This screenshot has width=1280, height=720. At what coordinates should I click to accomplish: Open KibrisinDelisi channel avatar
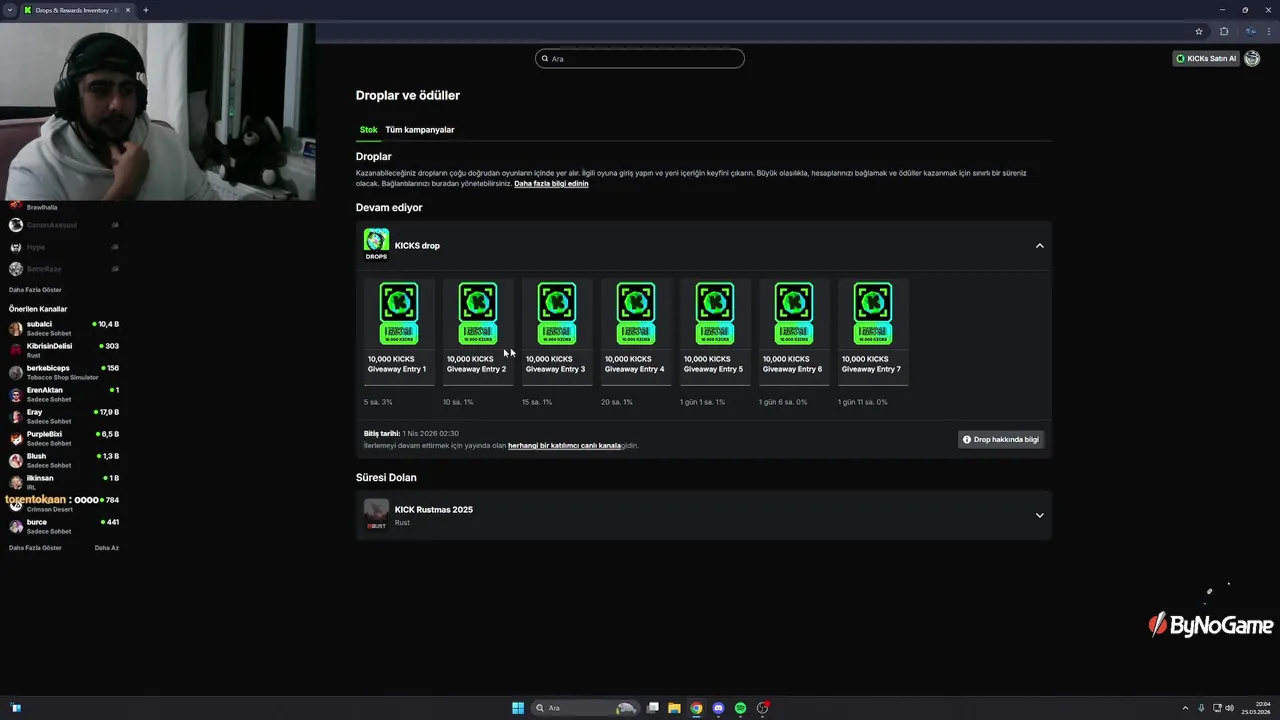coord(16,350)
